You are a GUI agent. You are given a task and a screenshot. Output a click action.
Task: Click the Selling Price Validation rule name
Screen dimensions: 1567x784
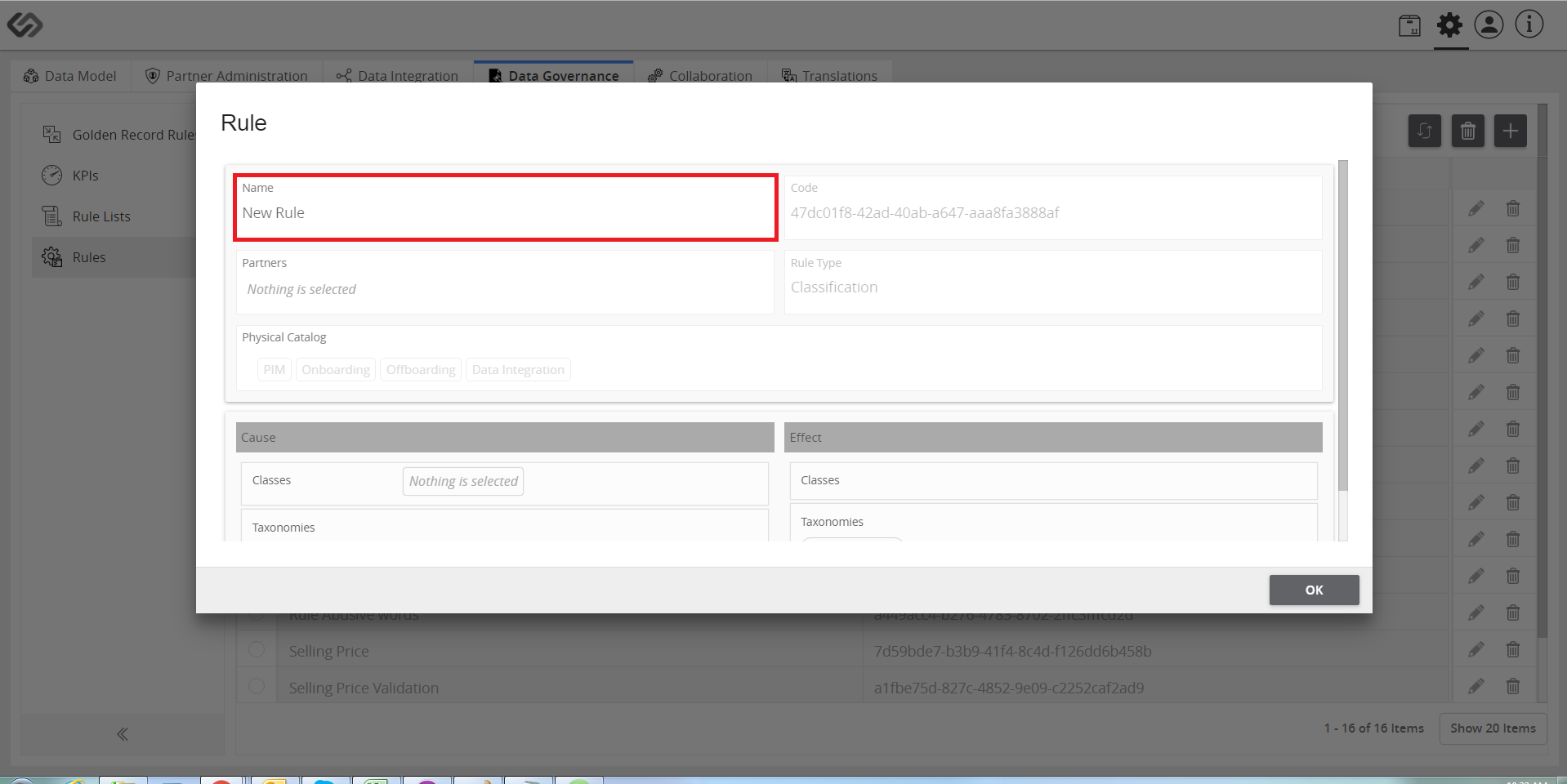pyautogui.click(x=364, y=688)
